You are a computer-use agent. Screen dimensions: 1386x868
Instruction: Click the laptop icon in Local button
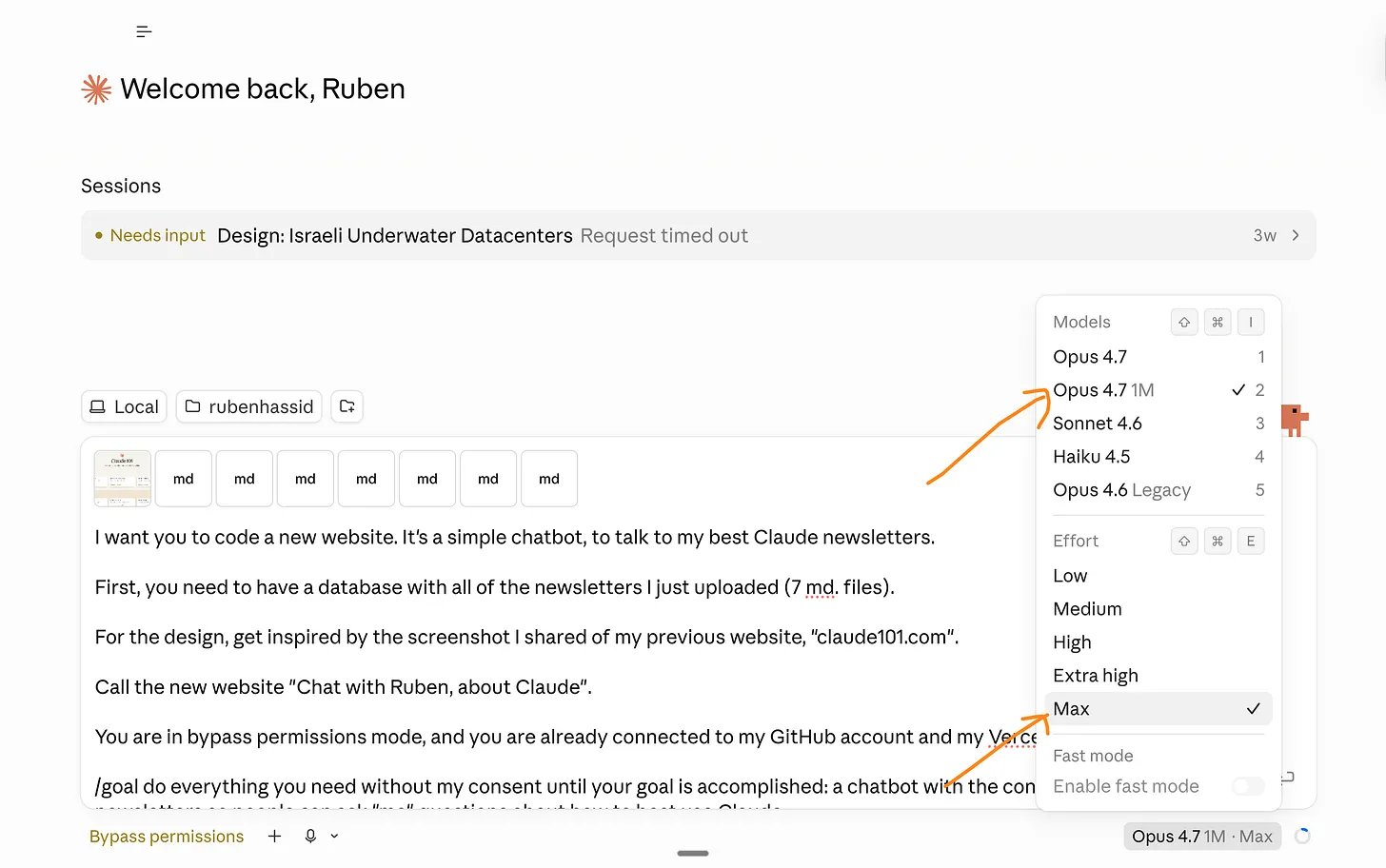97,406
